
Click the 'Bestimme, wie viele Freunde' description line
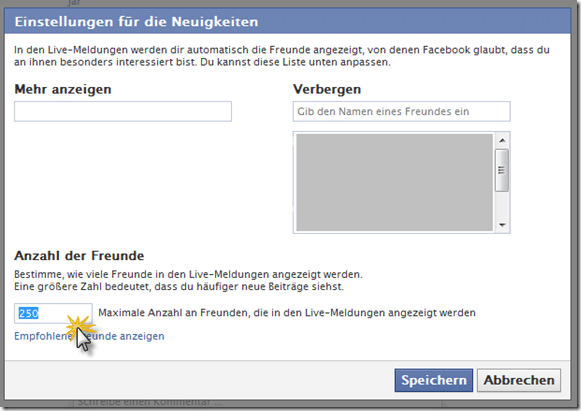click(x=188, y=274)
